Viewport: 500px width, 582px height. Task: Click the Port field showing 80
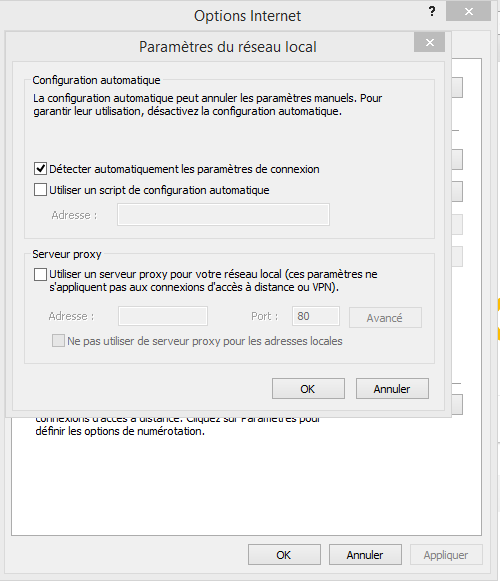tap(316, 316)
